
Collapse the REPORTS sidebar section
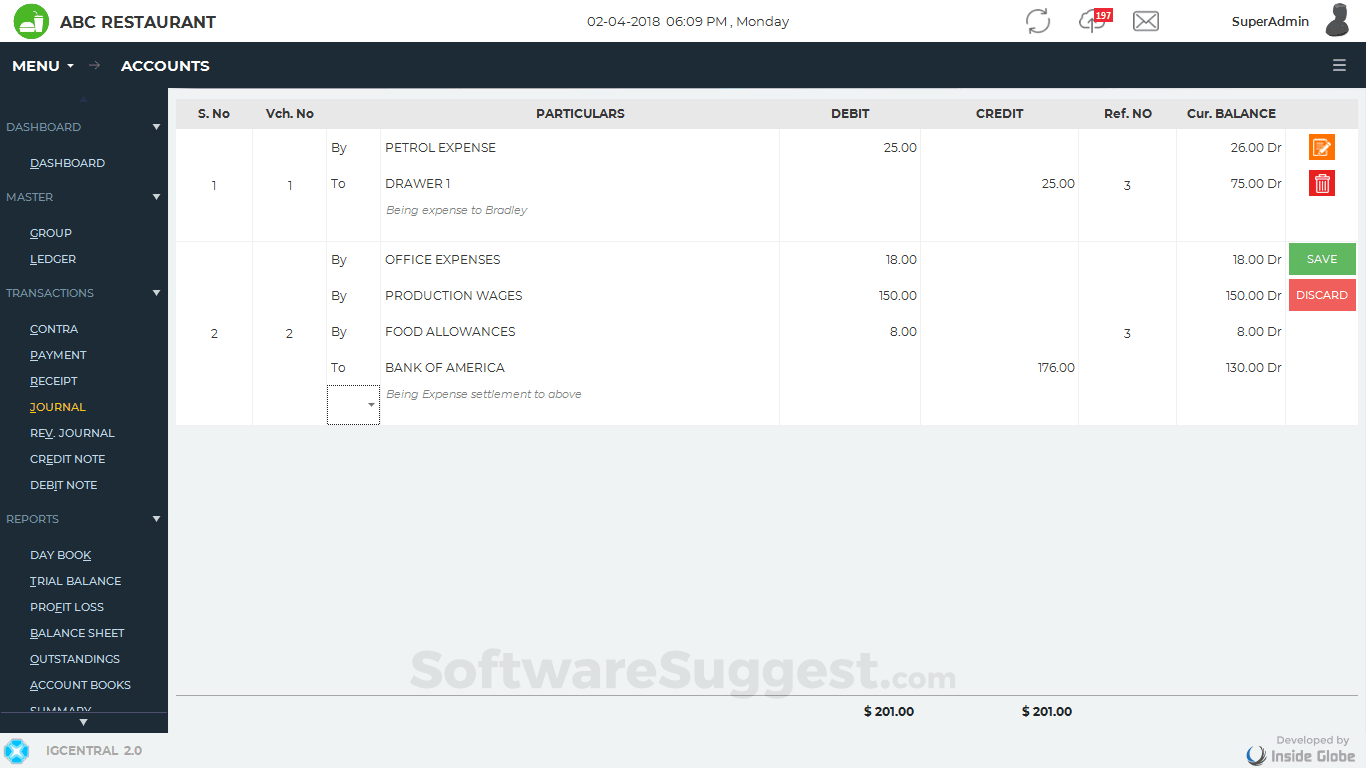click(x=155, y=518)
